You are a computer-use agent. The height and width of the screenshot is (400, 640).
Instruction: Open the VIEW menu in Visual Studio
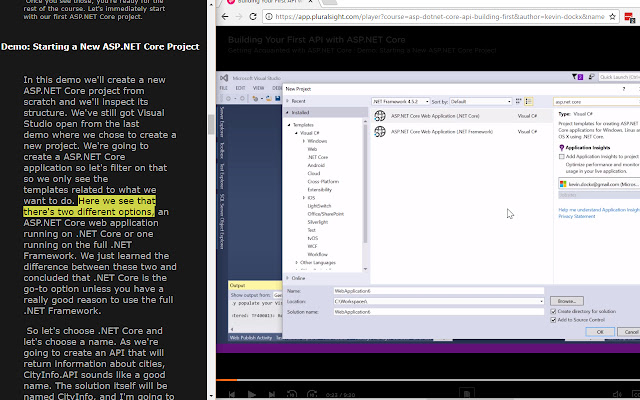258,88
